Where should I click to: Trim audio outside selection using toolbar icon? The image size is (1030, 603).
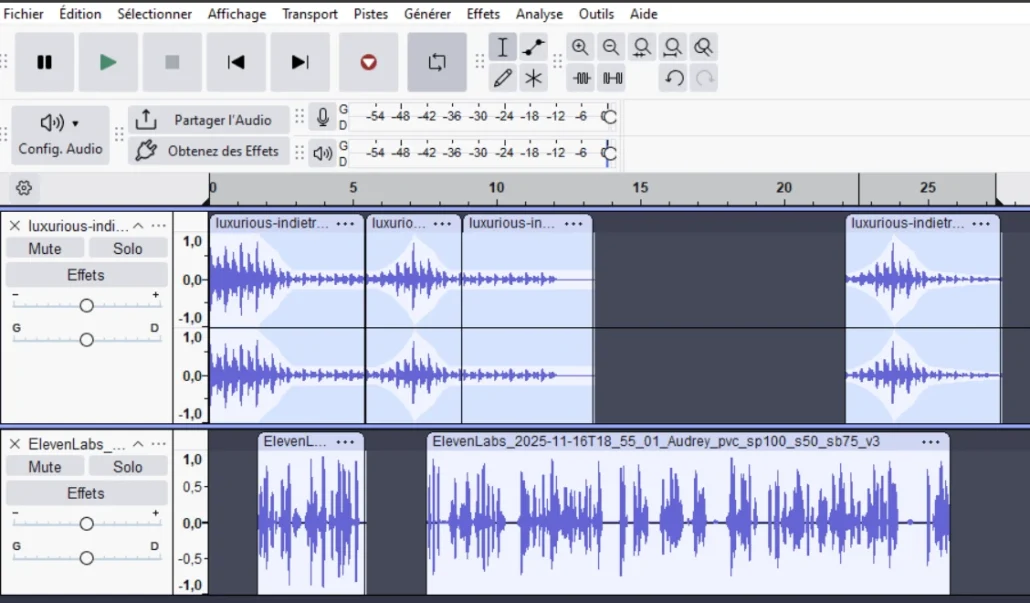click(x=581, y=78)
